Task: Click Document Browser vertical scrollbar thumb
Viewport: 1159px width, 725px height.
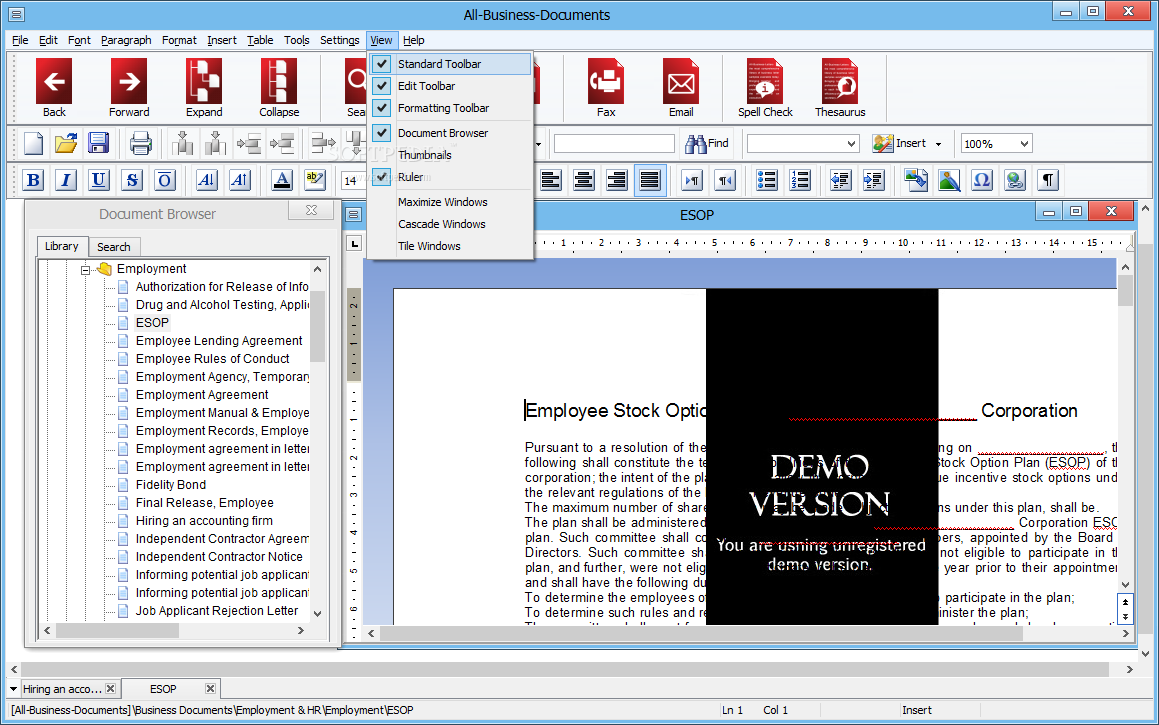Action: 317,325
